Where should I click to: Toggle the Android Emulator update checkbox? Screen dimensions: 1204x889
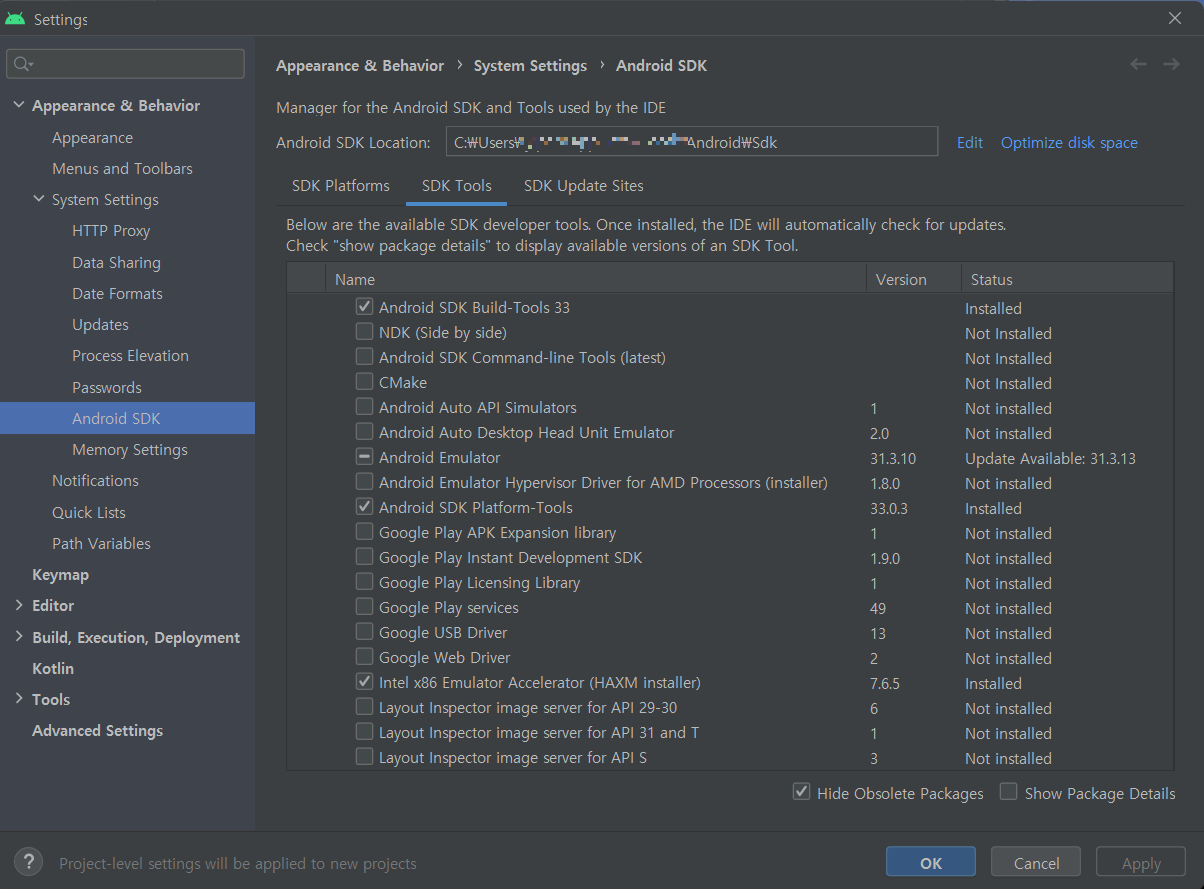pyautogui.click(x=364, y=457)
